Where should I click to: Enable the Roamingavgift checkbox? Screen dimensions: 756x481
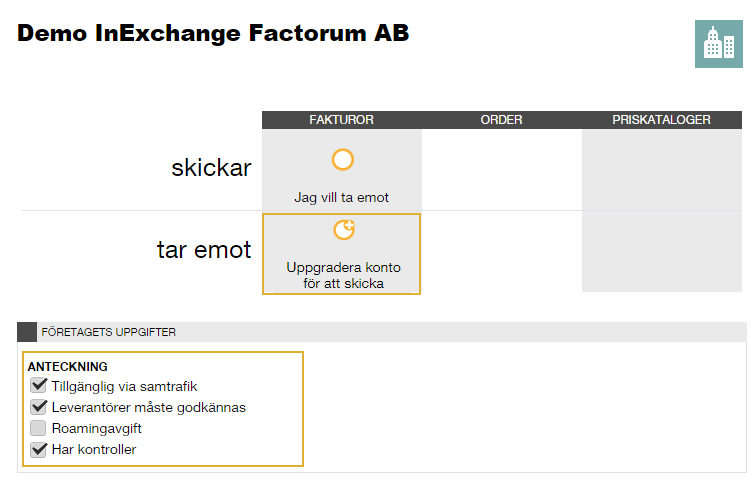[x=38, y=428]
